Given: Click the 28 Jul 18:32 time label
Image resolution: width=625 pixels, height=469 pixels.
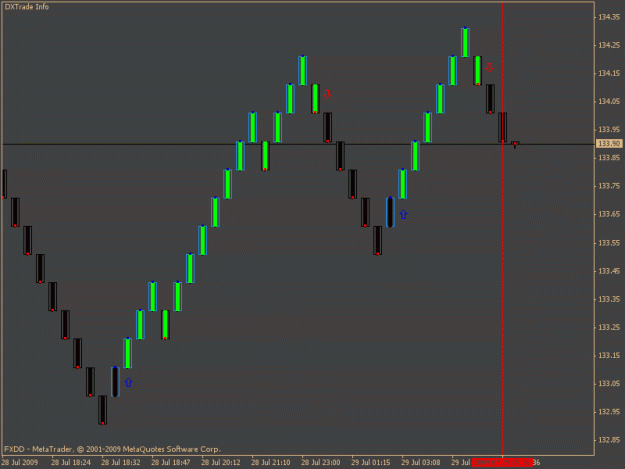Looking at the screenshot, I should coord(121,463).
